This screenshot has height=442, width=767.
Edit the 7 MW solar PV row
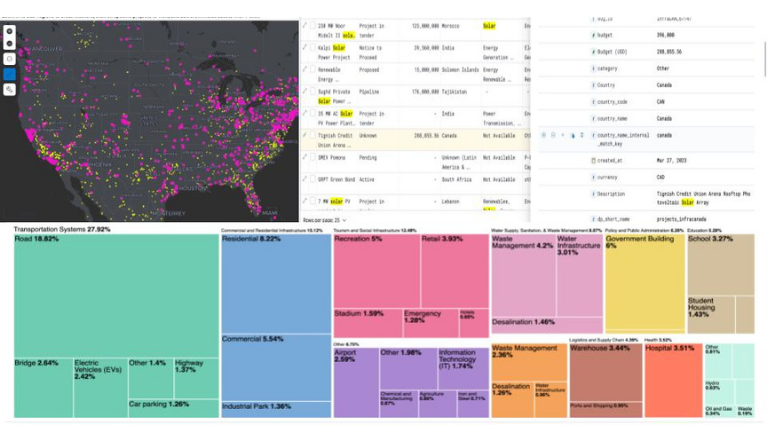[x=305, y=201]
